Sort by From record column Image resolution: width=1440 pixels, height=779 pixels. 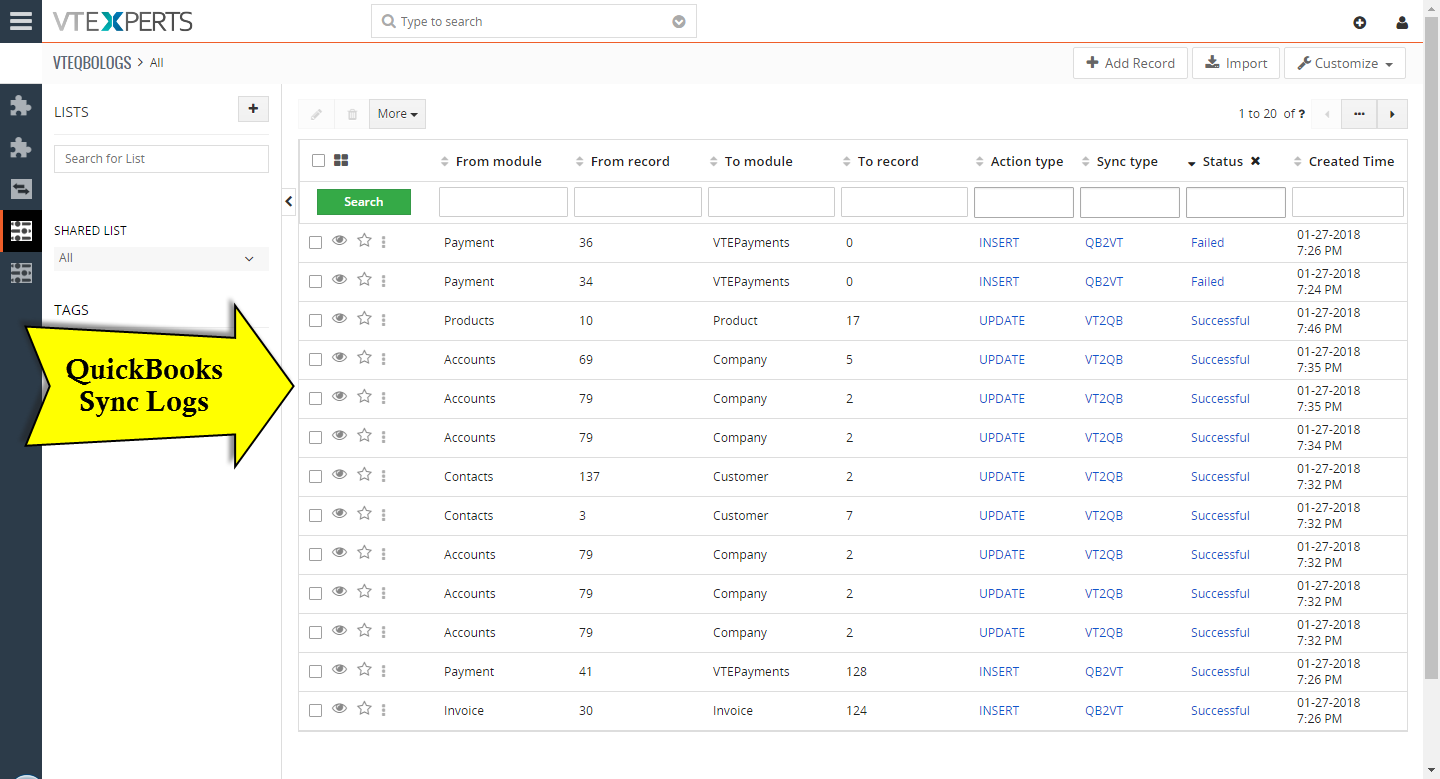[x=630, y=161]
